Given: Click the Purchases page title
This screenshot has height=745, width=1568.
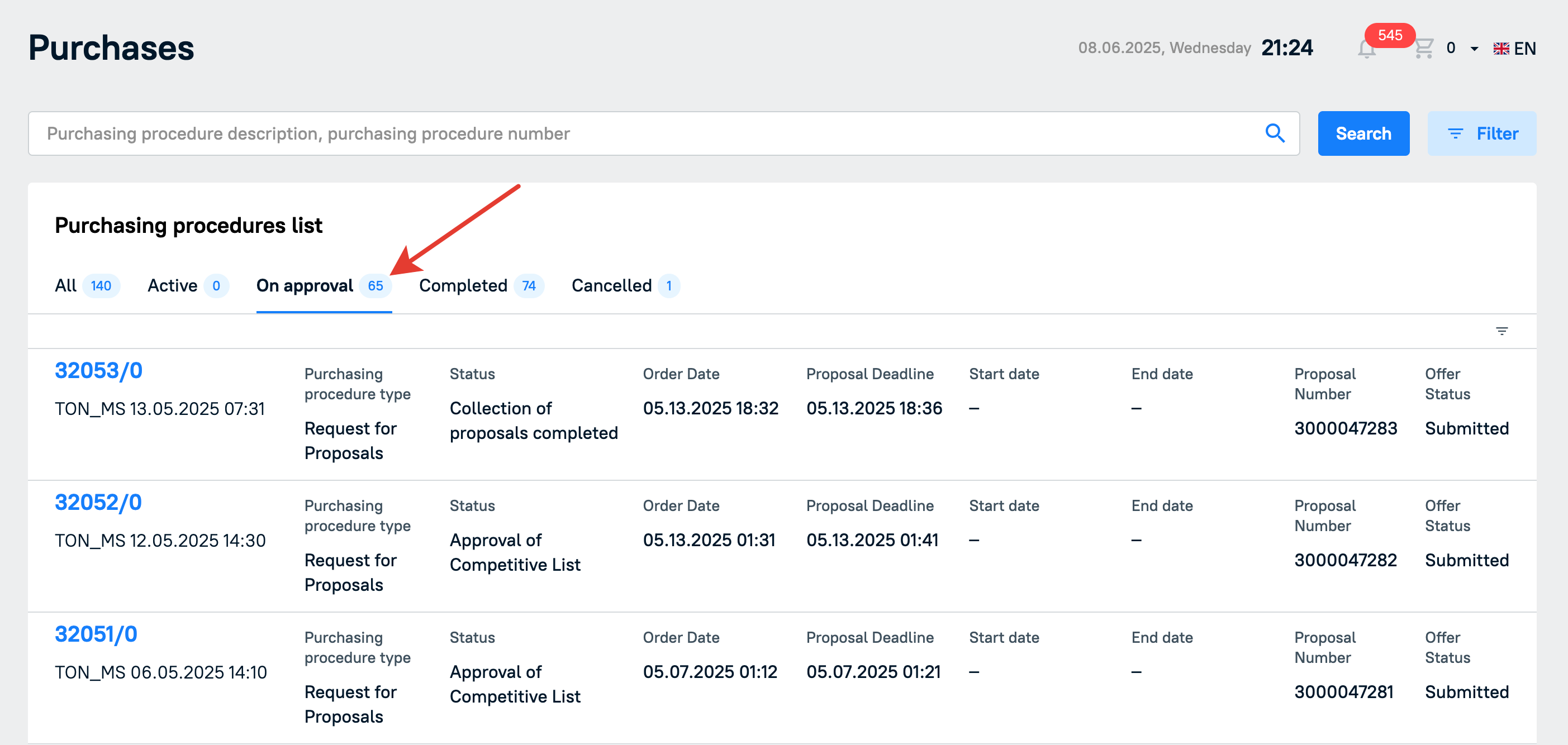Looking at the screenshot, I should coord(111,48).
